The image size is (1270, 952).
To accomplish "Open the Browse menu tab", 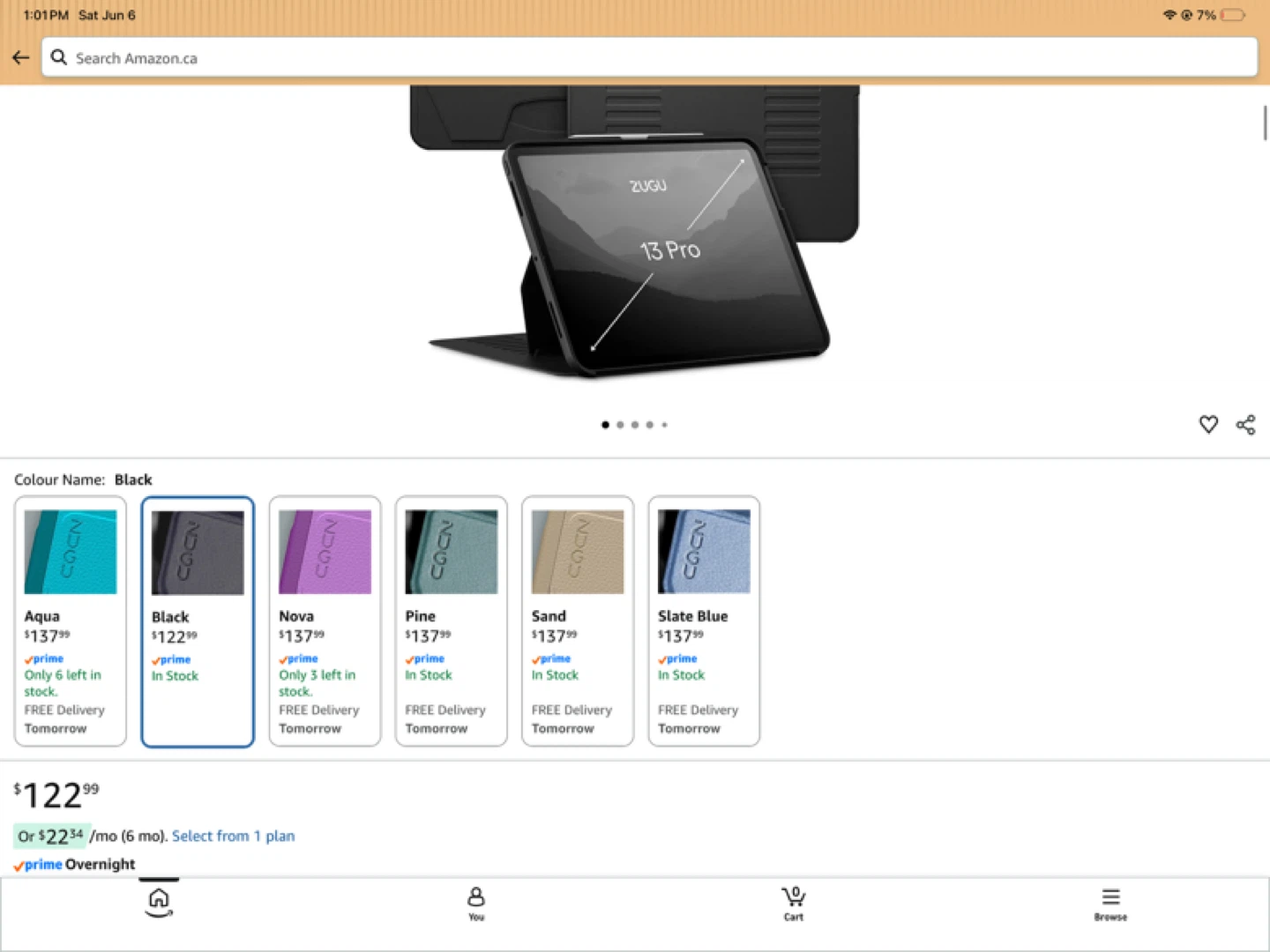I will pos(1110,904).
